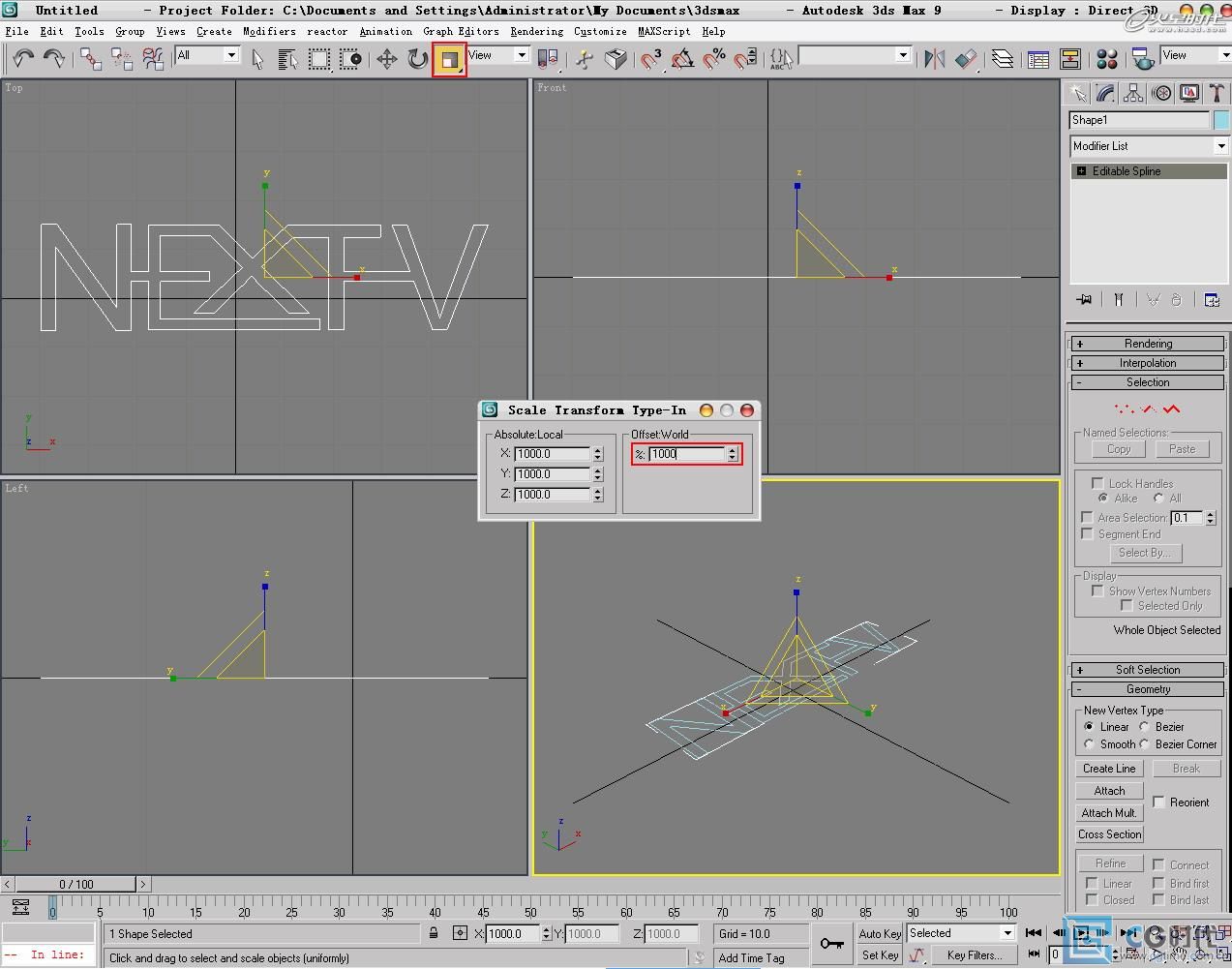Switch to the Motion panel tab
This screenshot has height=969, width=1232.
tap(1161, 93)
